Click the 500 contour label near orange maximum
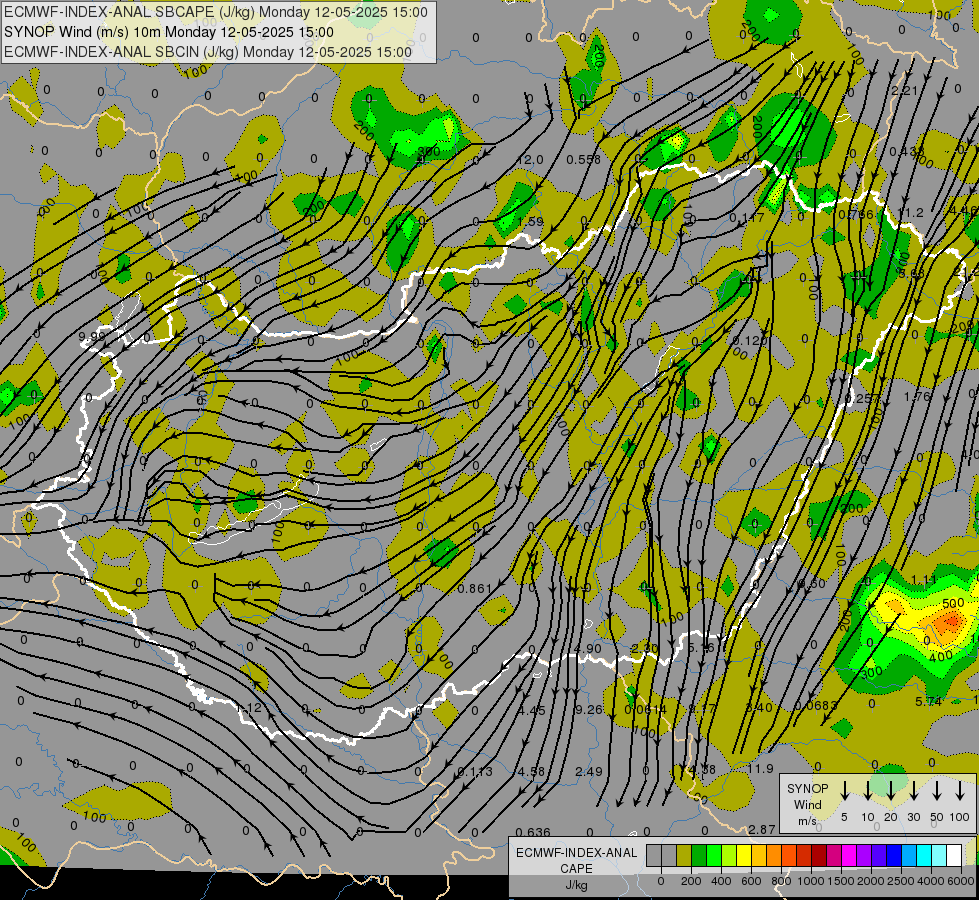979x900 pixels. click(953, 603)
